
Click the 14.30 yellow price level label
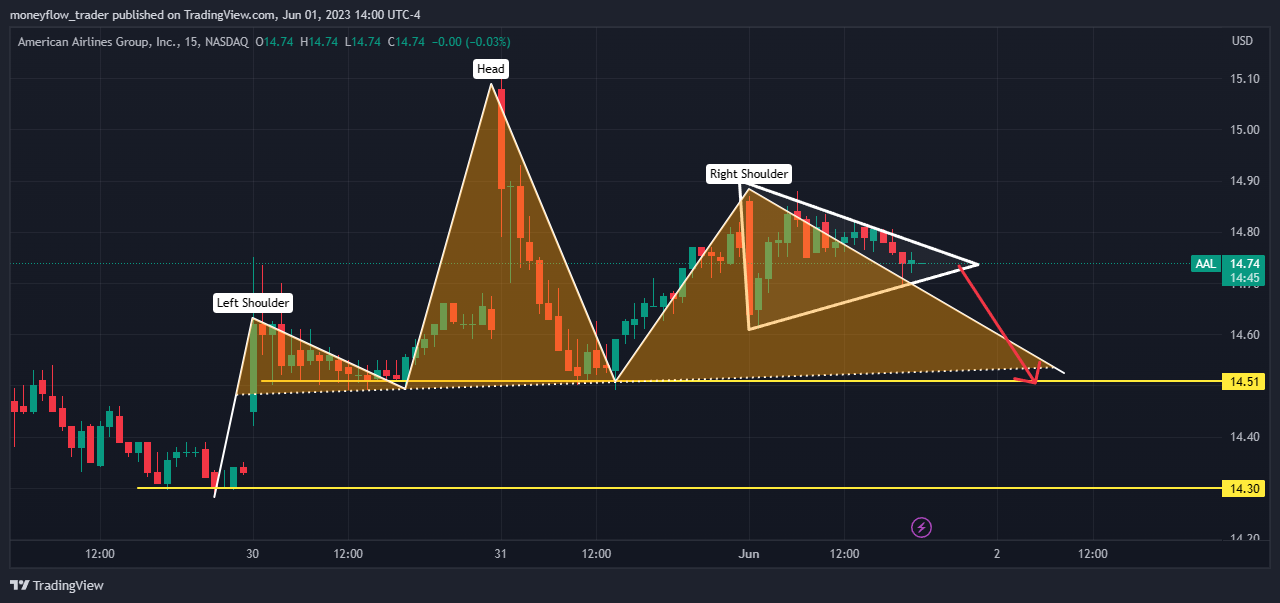coord(1246,488)
